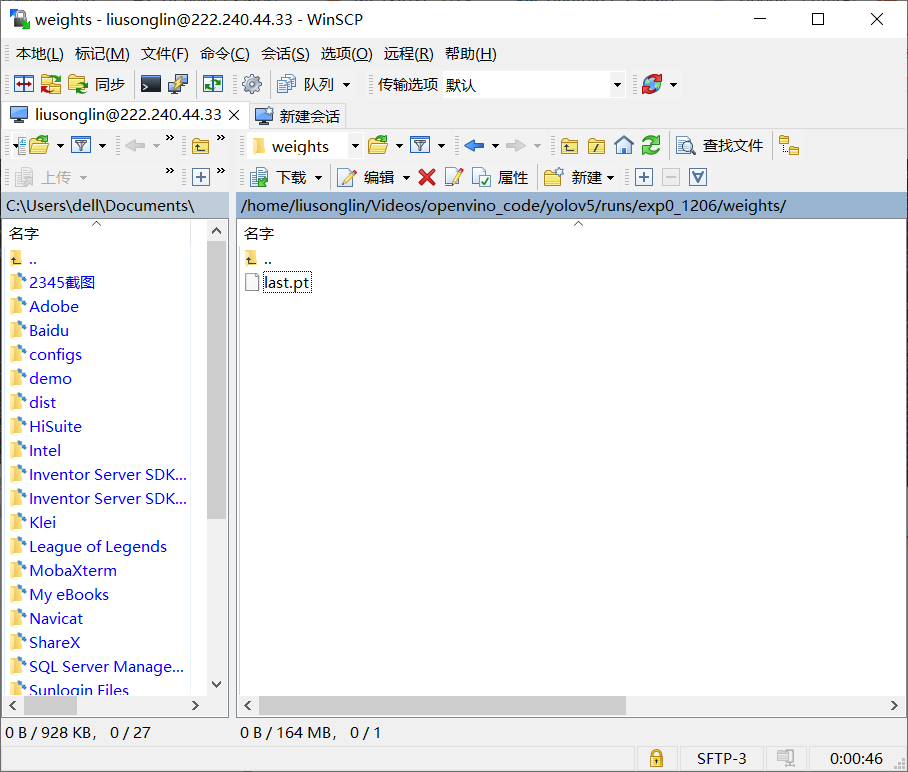Select the League of Legends folder
This screenshot has width=908, height=772.
[98, 546]
